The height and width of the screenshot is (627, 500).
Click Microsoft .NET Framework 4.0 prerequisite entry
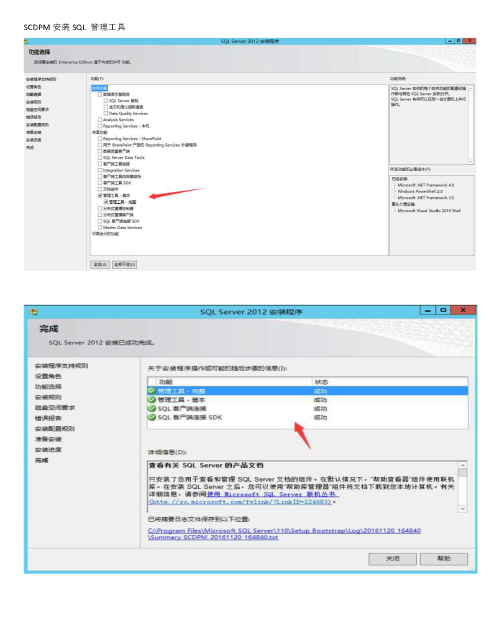(x=426, y=185)
